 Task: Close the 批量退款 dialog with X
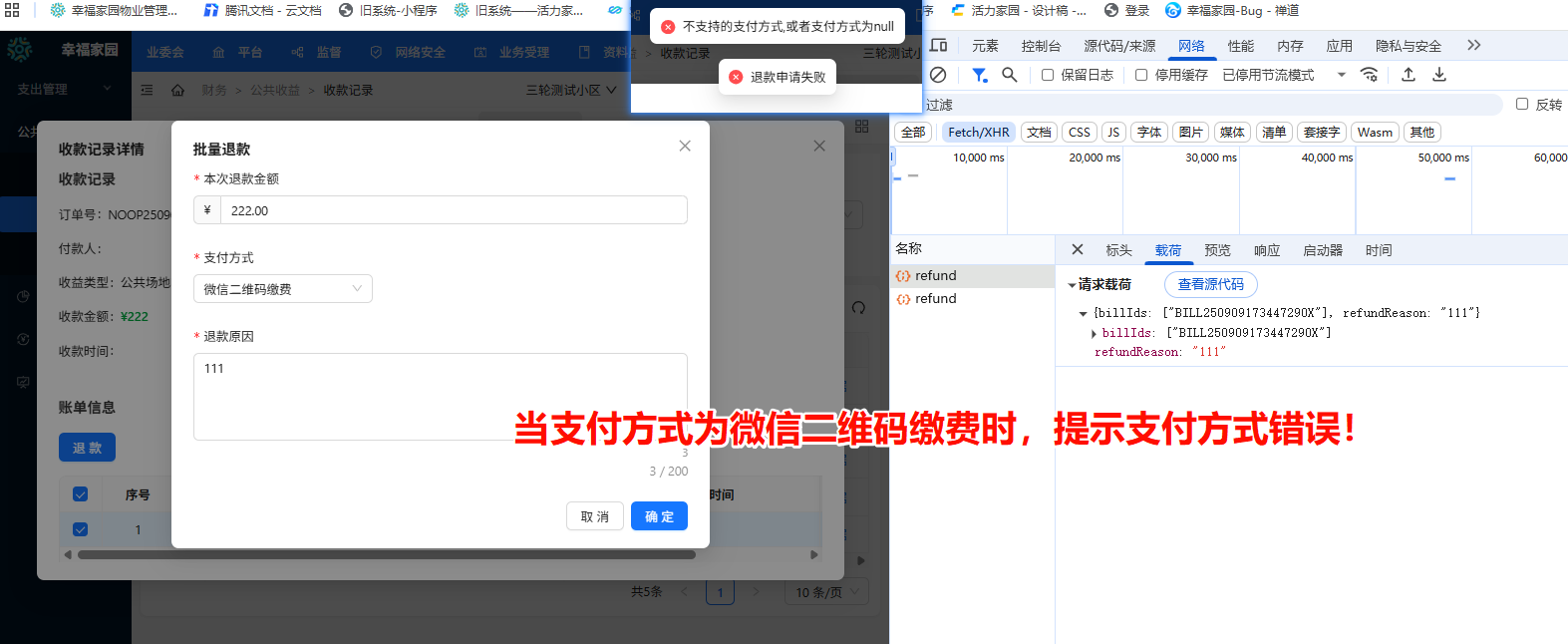[x=685, y=146]
